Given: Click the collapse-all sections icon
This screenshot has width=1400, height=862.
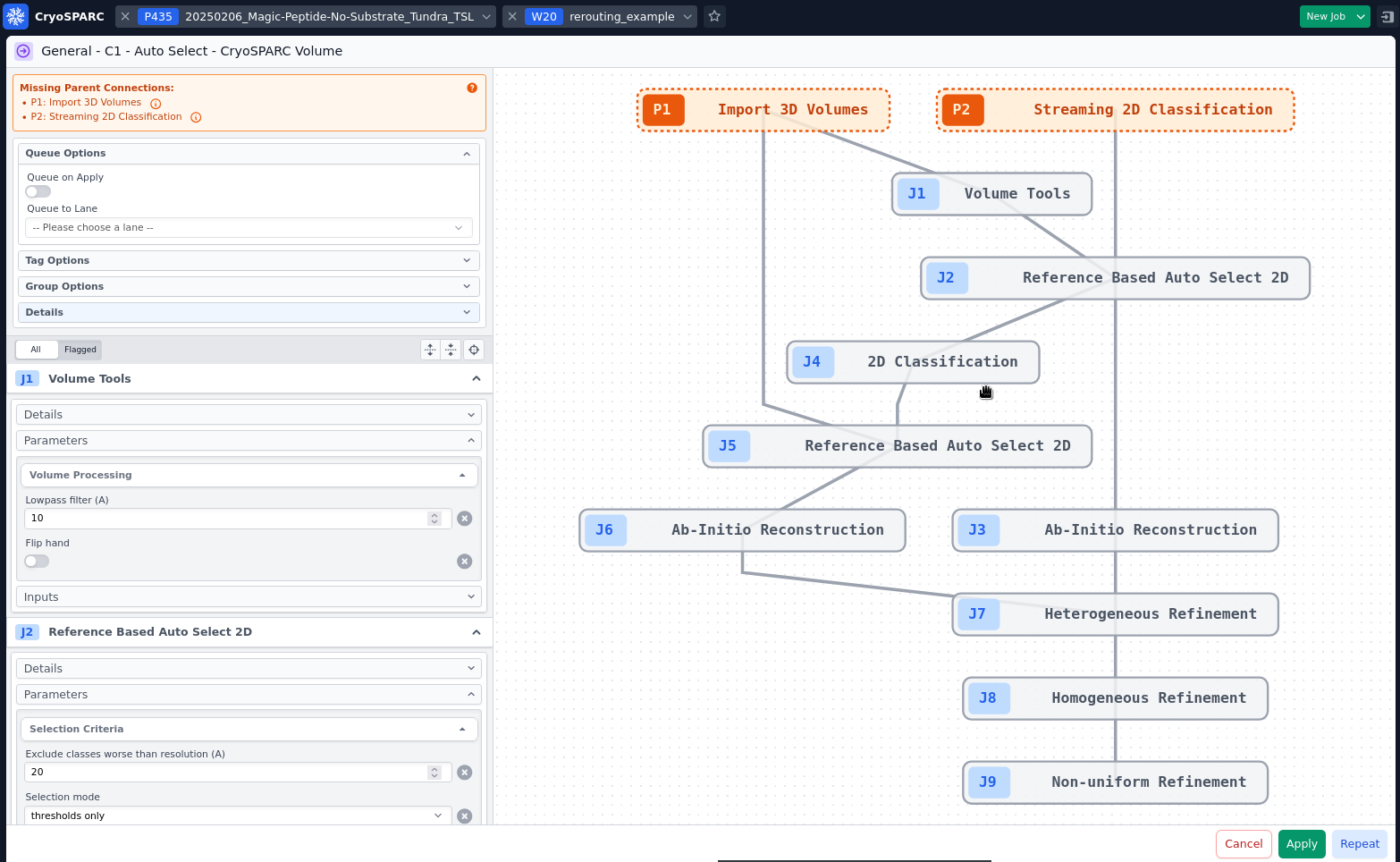Looking at the screenshot, I should (451, 350).
